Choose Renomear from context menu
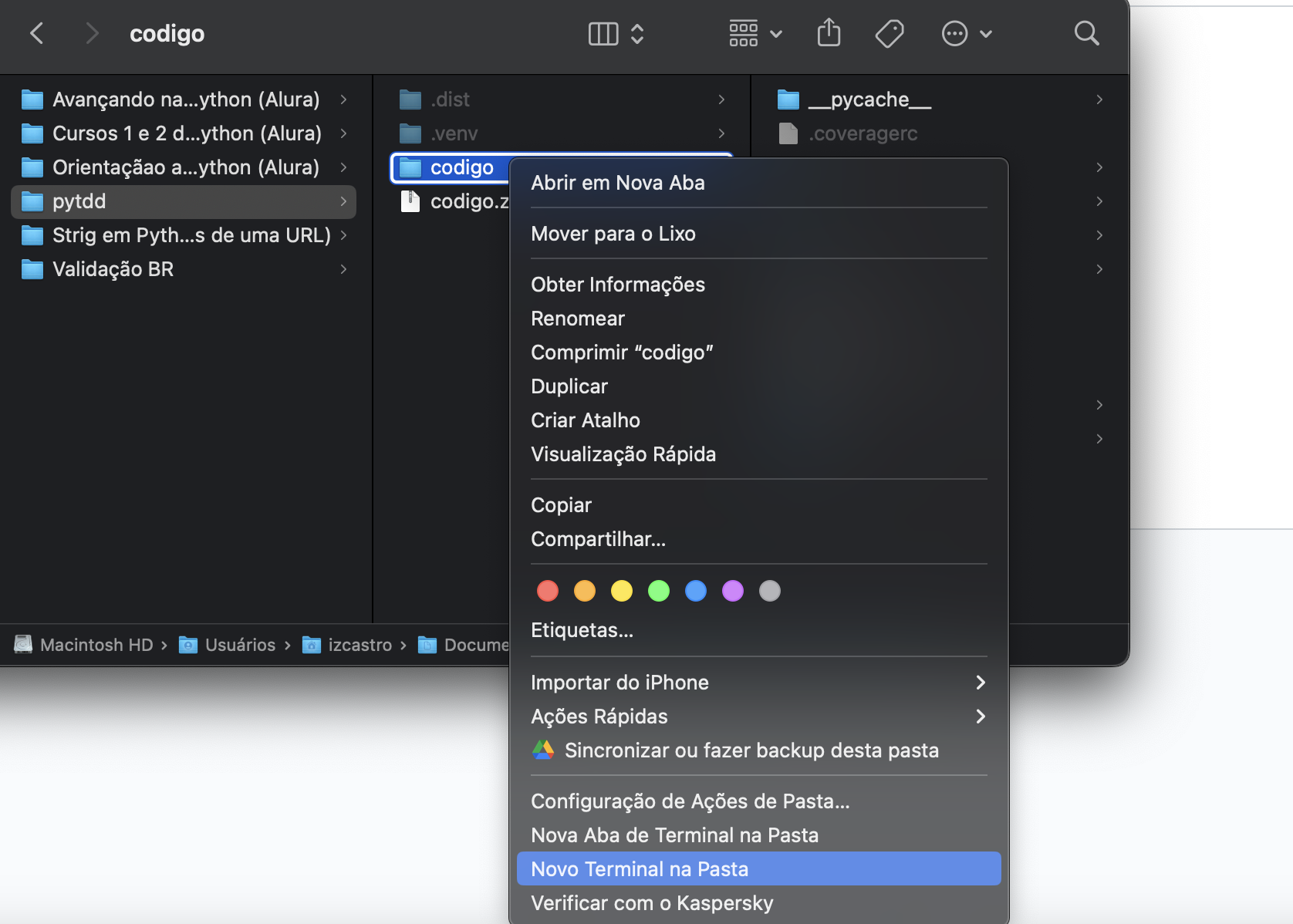1293x924 pixels. click(758, 319)
